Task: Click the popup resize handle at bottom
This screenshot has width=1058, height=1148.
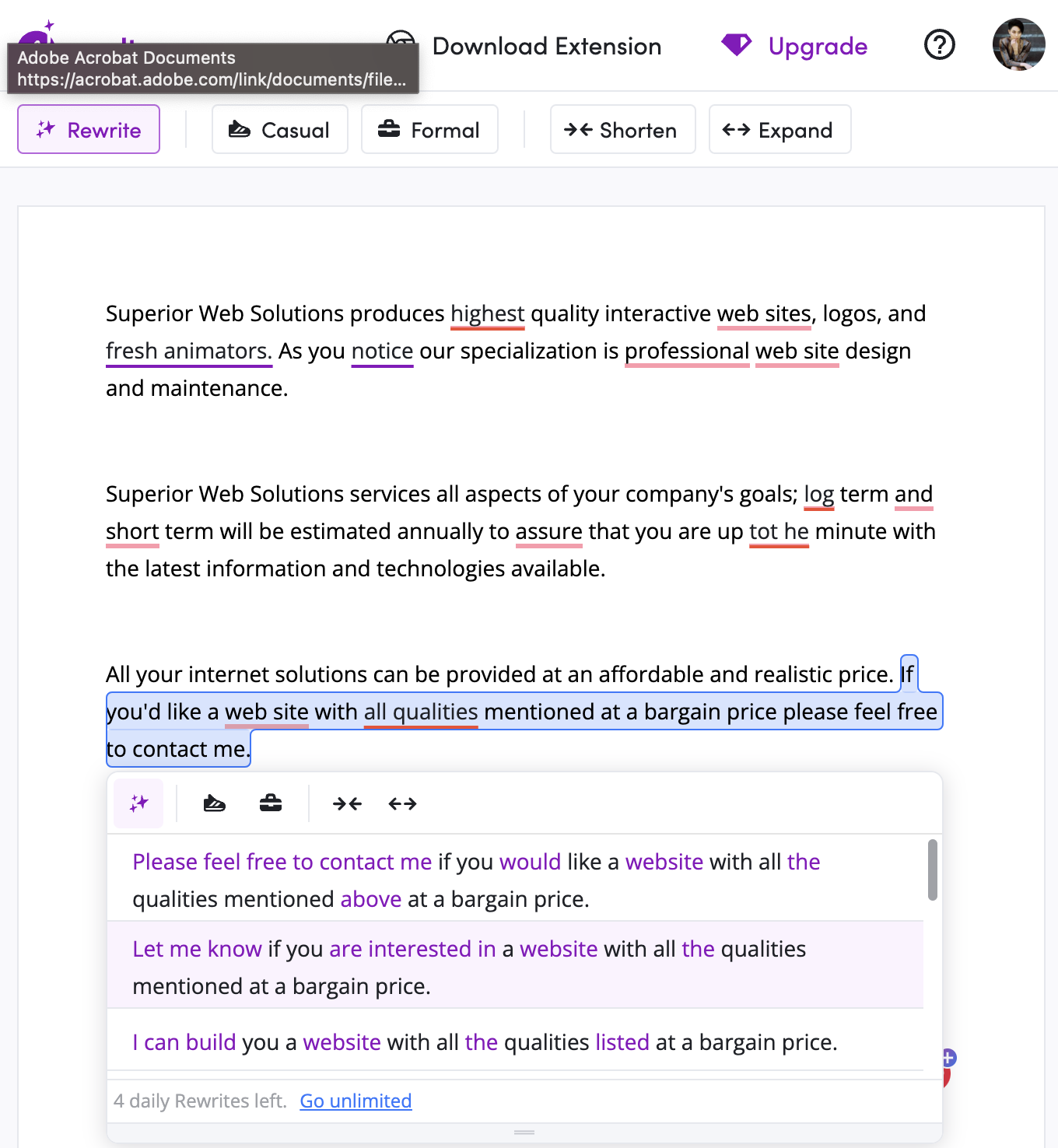Action: tap(524, 1132)
